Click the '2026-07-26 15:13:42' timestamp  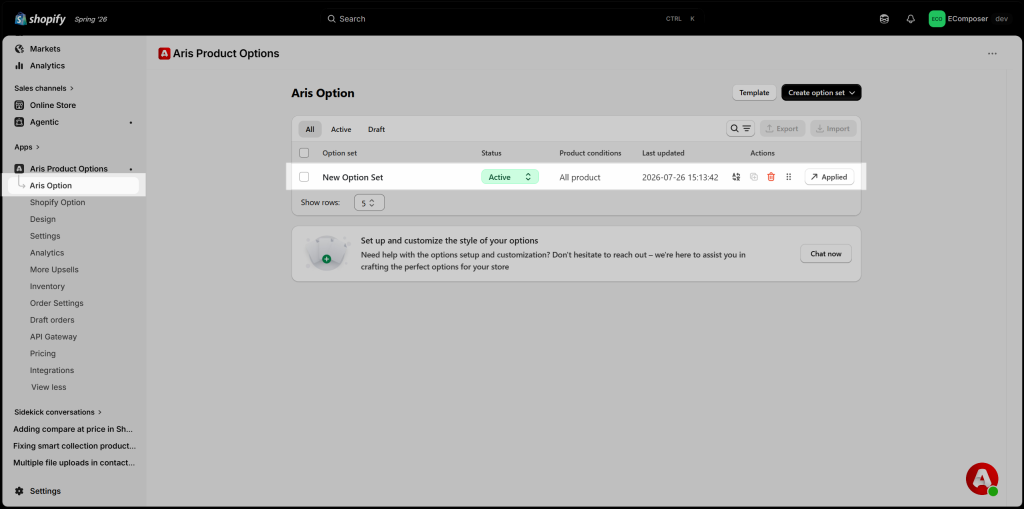click(680, 177)
